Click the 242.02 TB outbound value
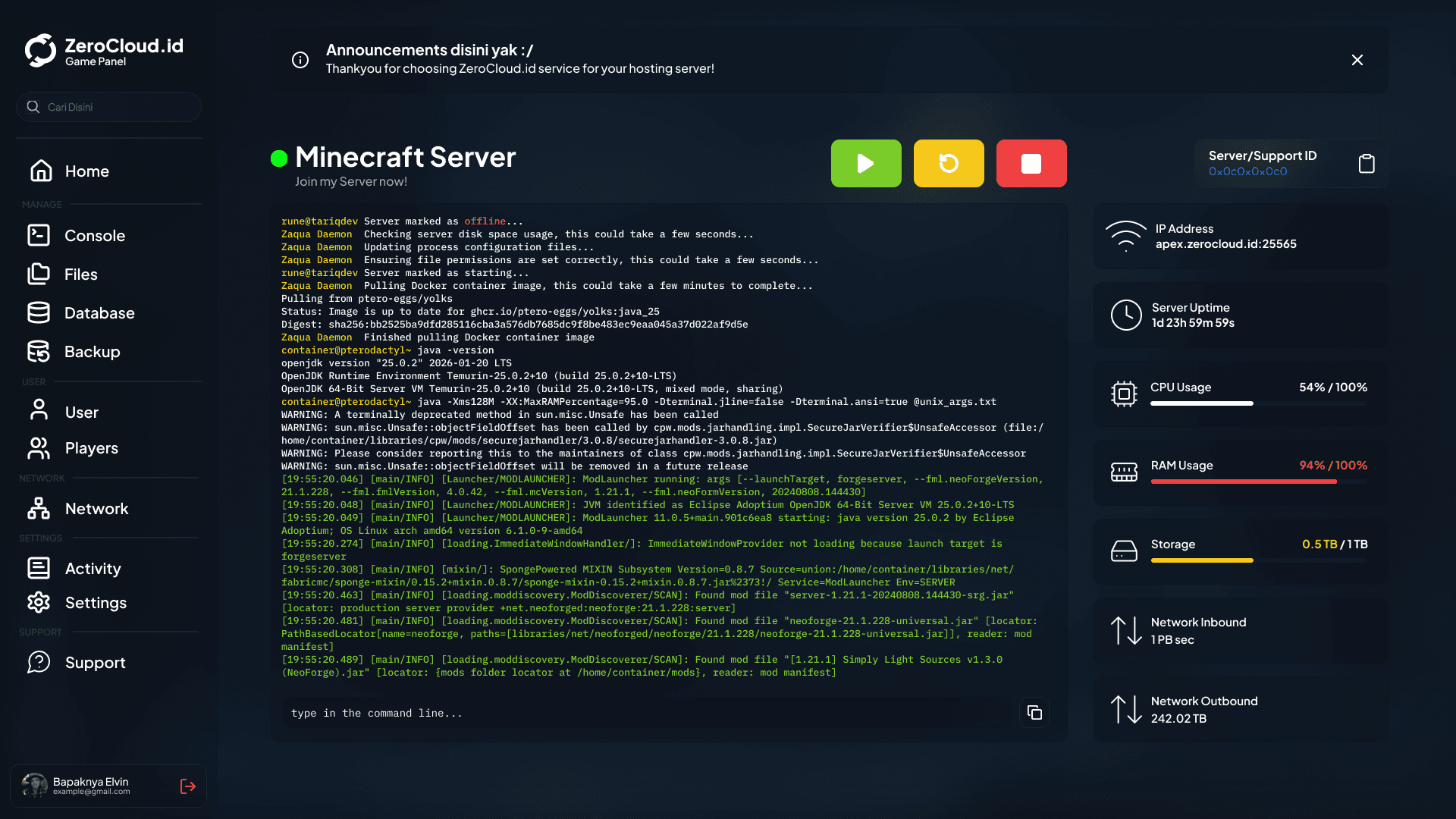Screen dimensions: 1456x819 1178,719
